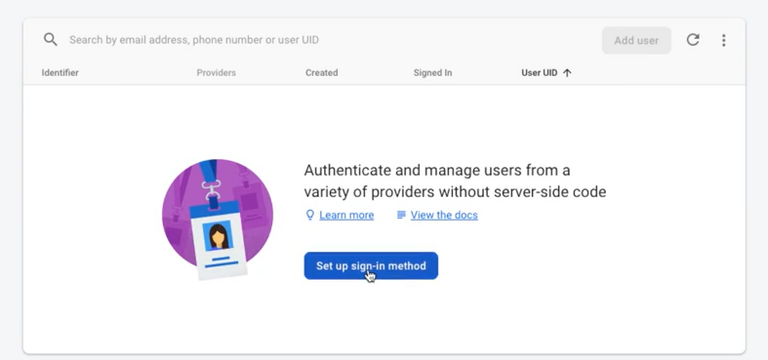Viewport: 768px width, 360px height.
Task: Click the User UID sort arrow
Action: pos(567,73)
